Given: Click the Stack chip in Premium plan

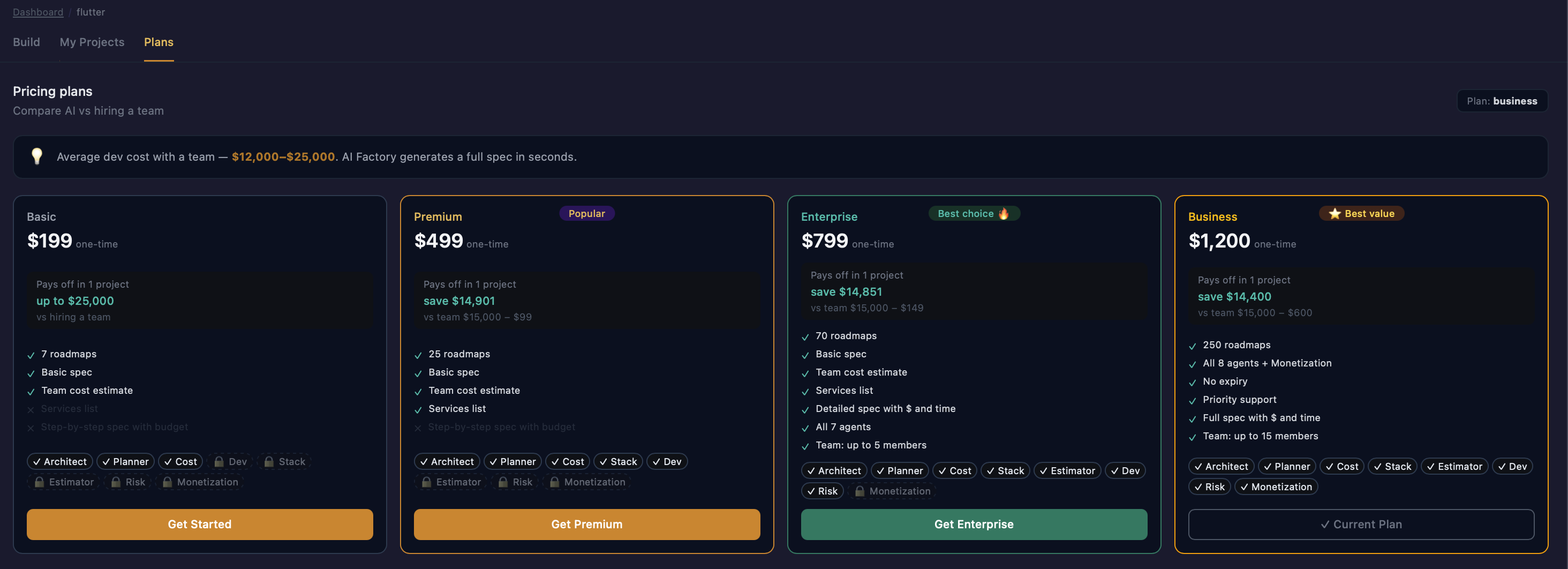Looking at the screenshot, I should pos(618,462).
